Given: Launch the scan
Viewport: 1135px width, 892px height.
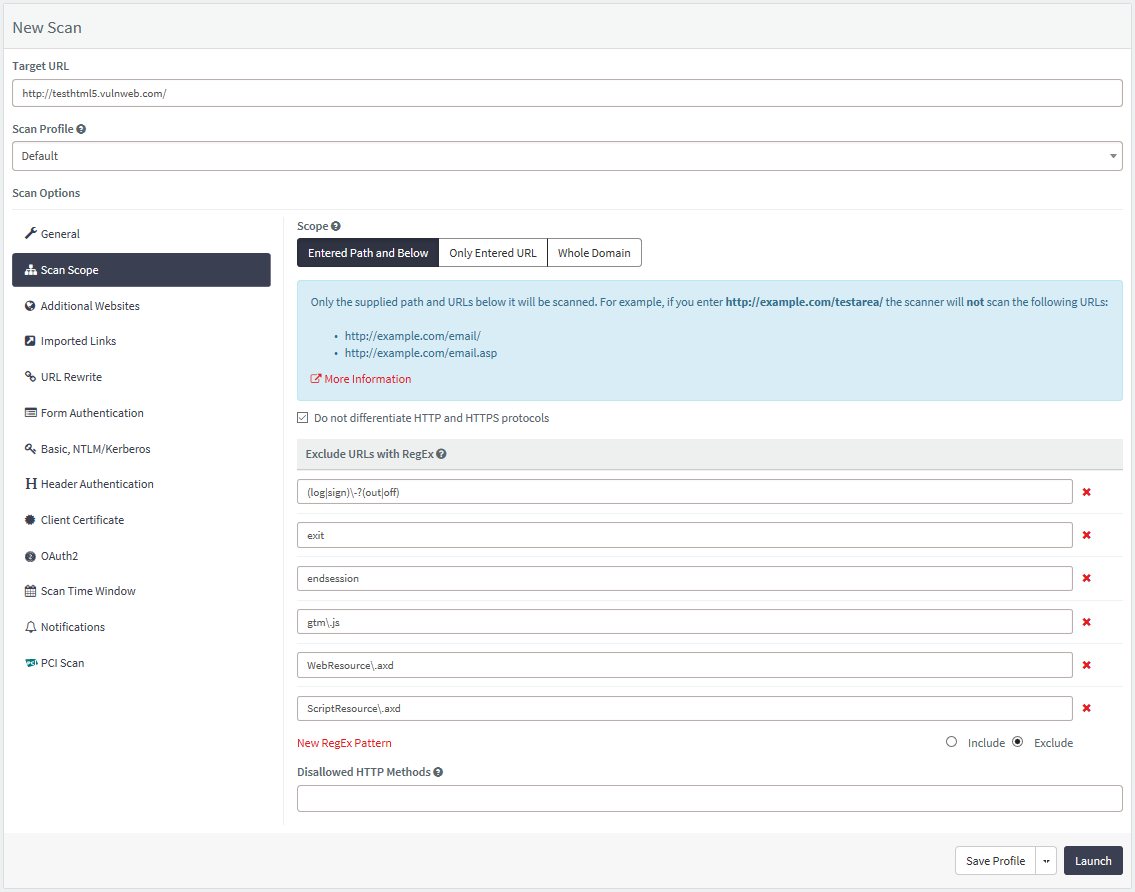Looking at the screenshot, I should click(x=1093, y=861).
